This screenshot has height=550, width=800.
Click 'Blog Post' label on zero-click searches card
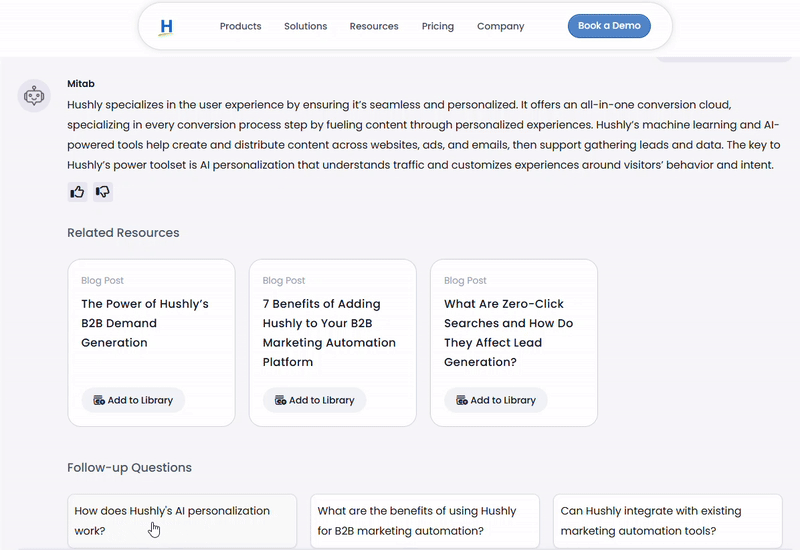(465, 281)
